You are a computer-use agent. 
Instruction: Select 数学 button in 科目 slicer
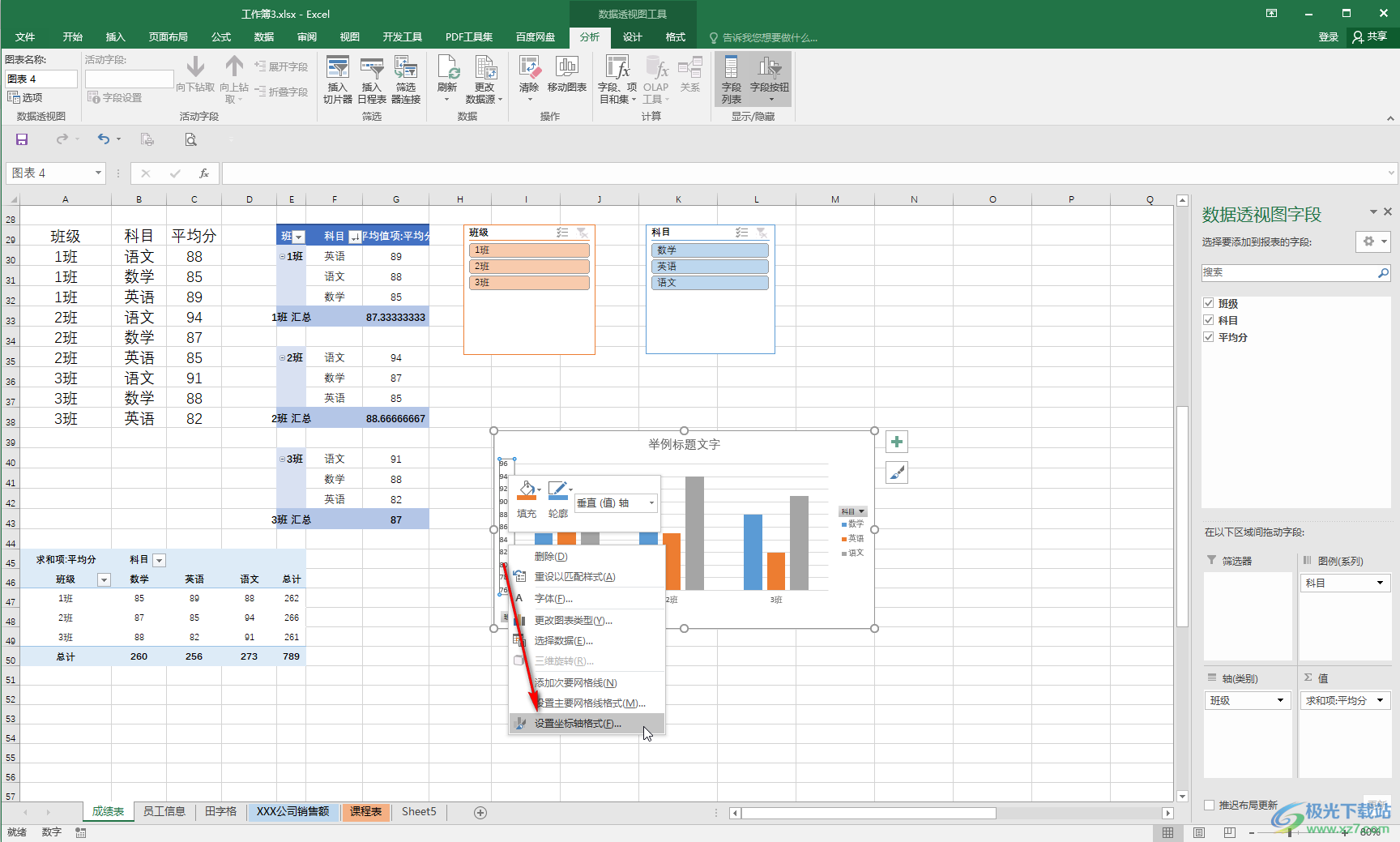(710, 250)
